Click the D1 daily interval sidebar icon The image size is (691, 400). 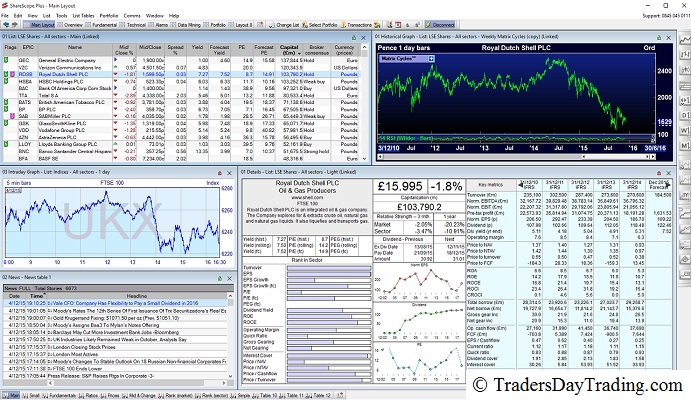click(685, 115)
